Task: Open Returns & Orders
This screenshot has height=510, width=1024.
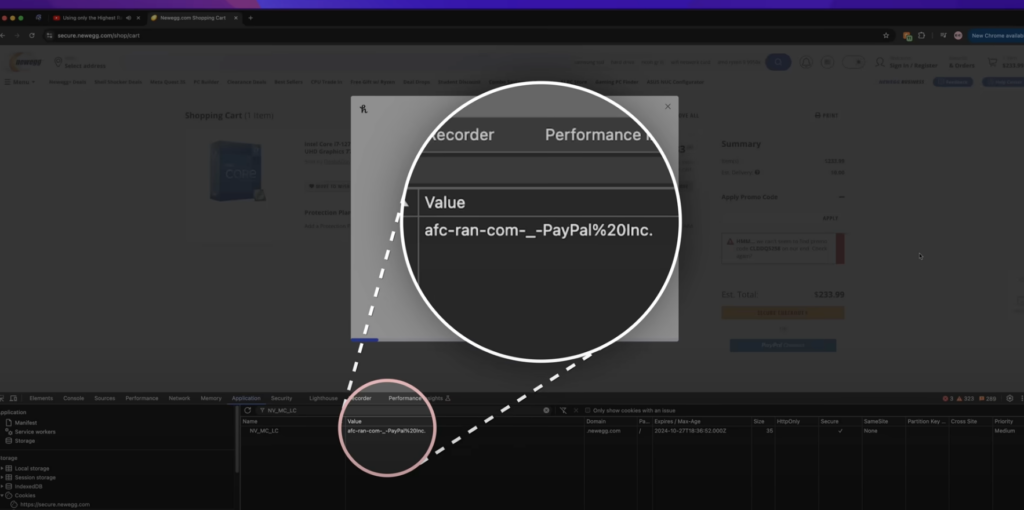Action: coord(961,63)
